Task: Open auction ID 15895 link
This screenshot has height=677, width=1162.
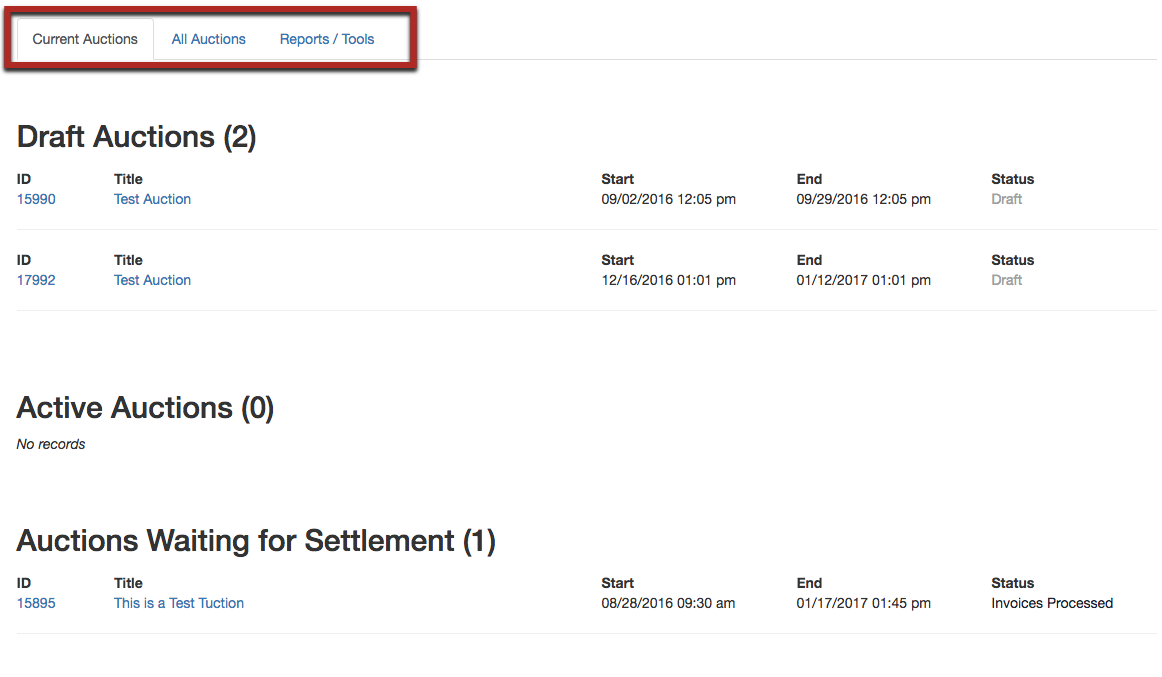Action: (36, 603)
